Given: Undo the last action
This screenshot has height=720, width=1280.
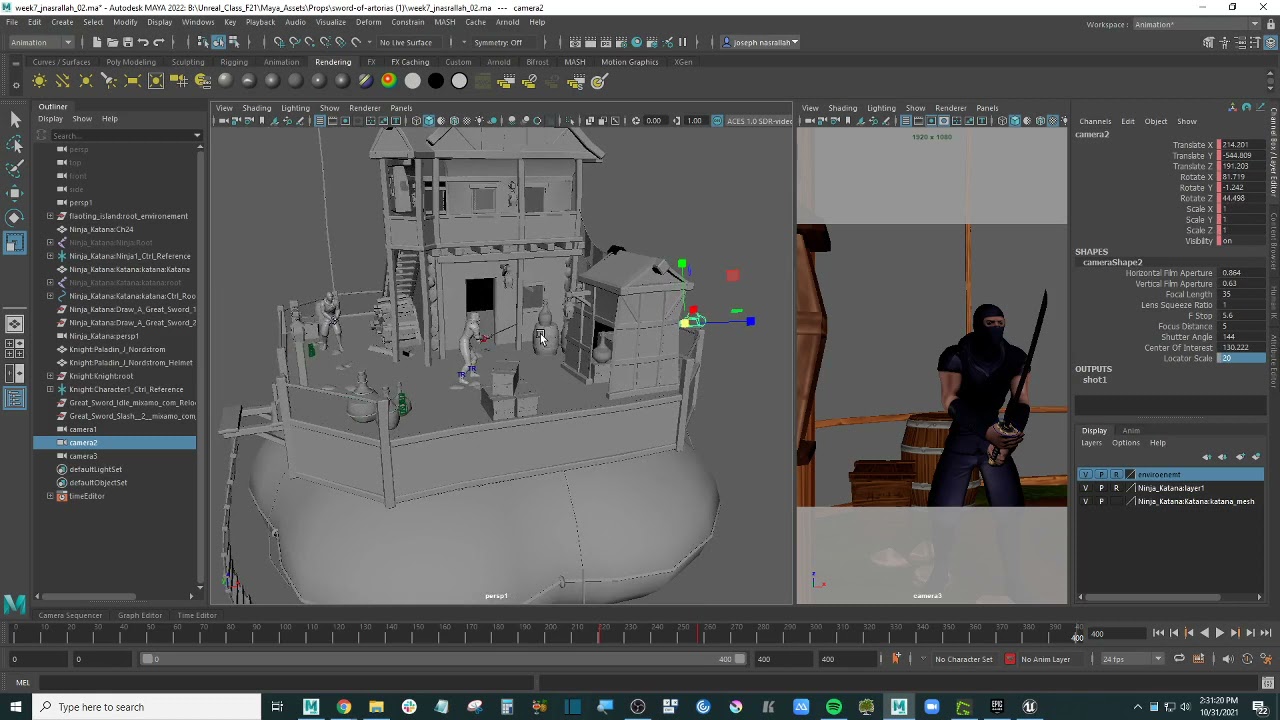Looking at the screenshot, I should tap(143, 42).
